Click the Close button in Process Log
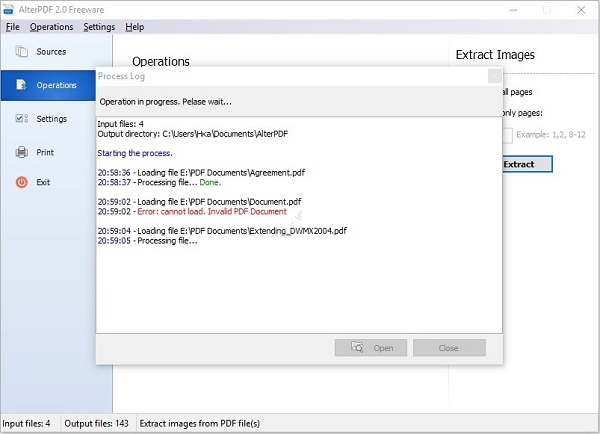Screen dimensions: 600x434 (x=449, y=348)
